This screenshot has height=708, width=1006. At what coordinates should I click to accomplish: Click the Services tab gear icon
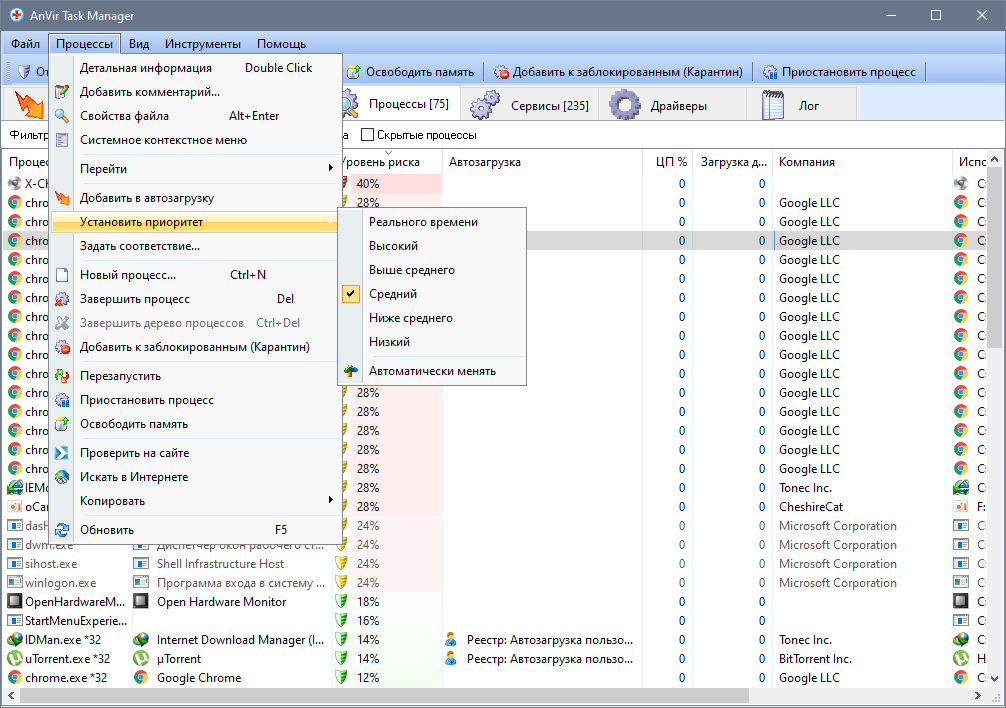point(485,105)
